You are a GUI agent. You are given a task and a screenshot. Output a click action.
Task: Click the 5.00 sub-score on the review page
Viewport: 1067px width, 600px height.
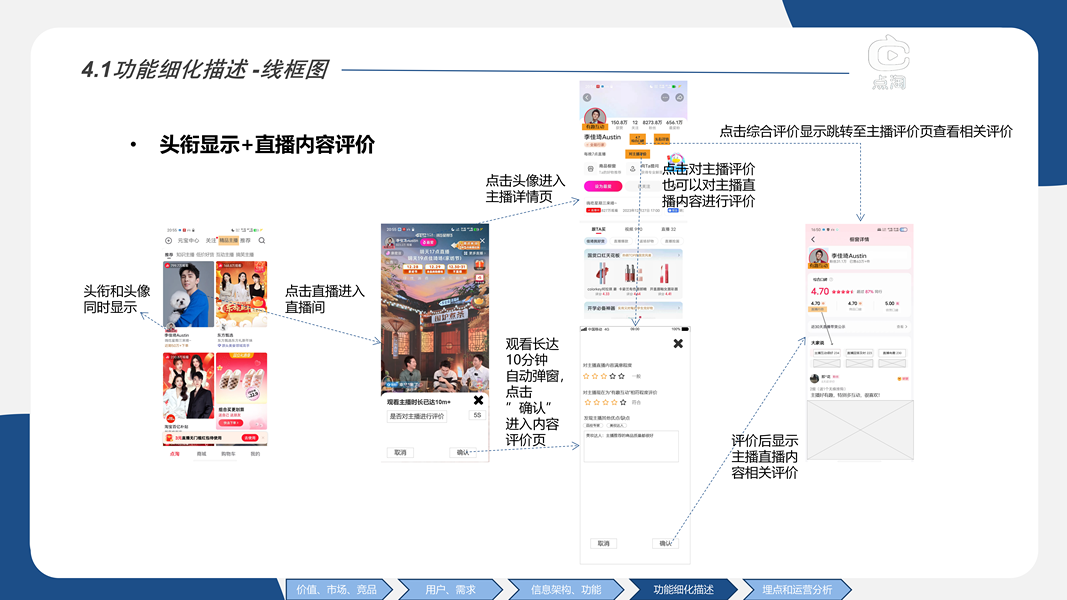[x=889, y=303]
